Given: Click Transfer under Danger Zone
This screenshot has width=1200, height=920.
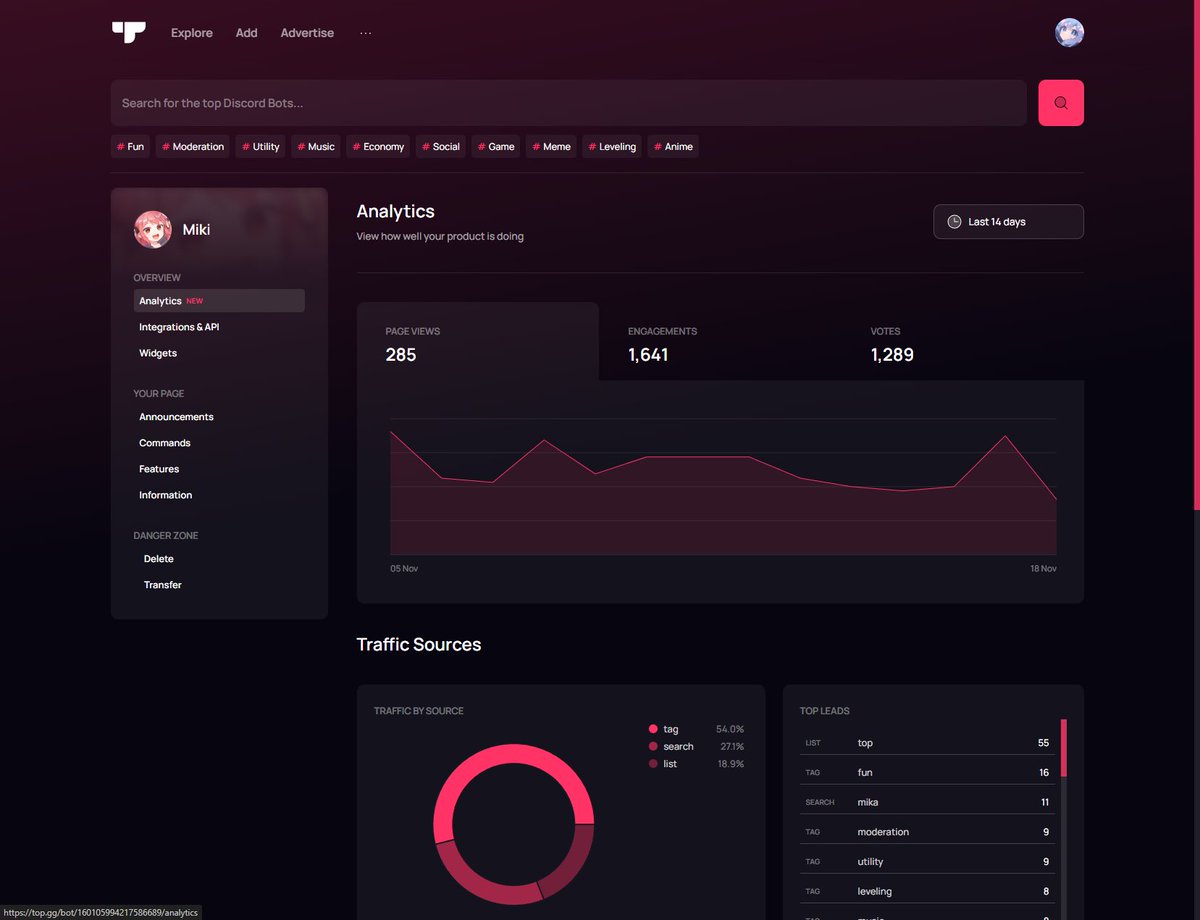Looking at the screenshot, I should pos(163,585).
